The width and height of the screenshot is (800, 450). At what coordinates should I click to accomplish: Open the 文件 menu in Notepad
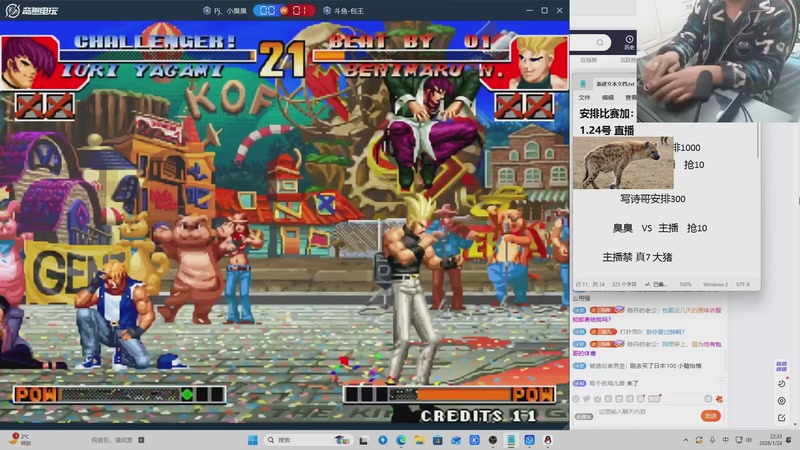pyautogui.click(x=585, y=97)
